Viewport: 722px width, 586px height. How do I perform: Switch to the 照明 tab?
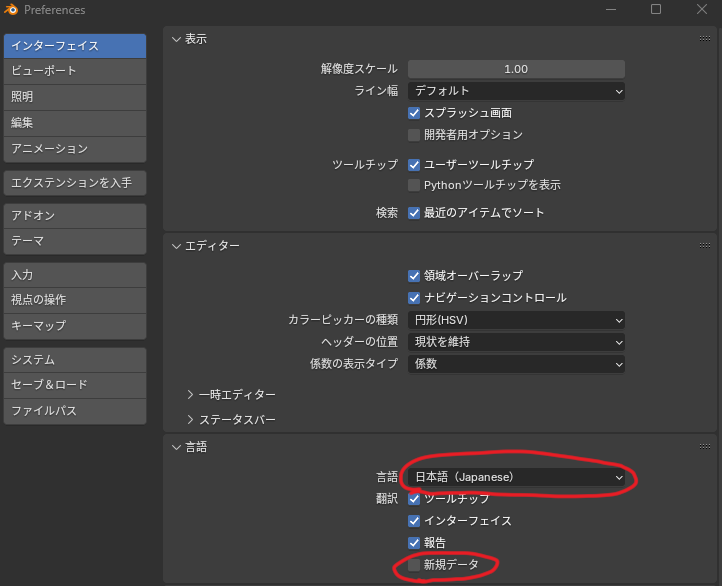pyautogui.click(x=75, y=97)
